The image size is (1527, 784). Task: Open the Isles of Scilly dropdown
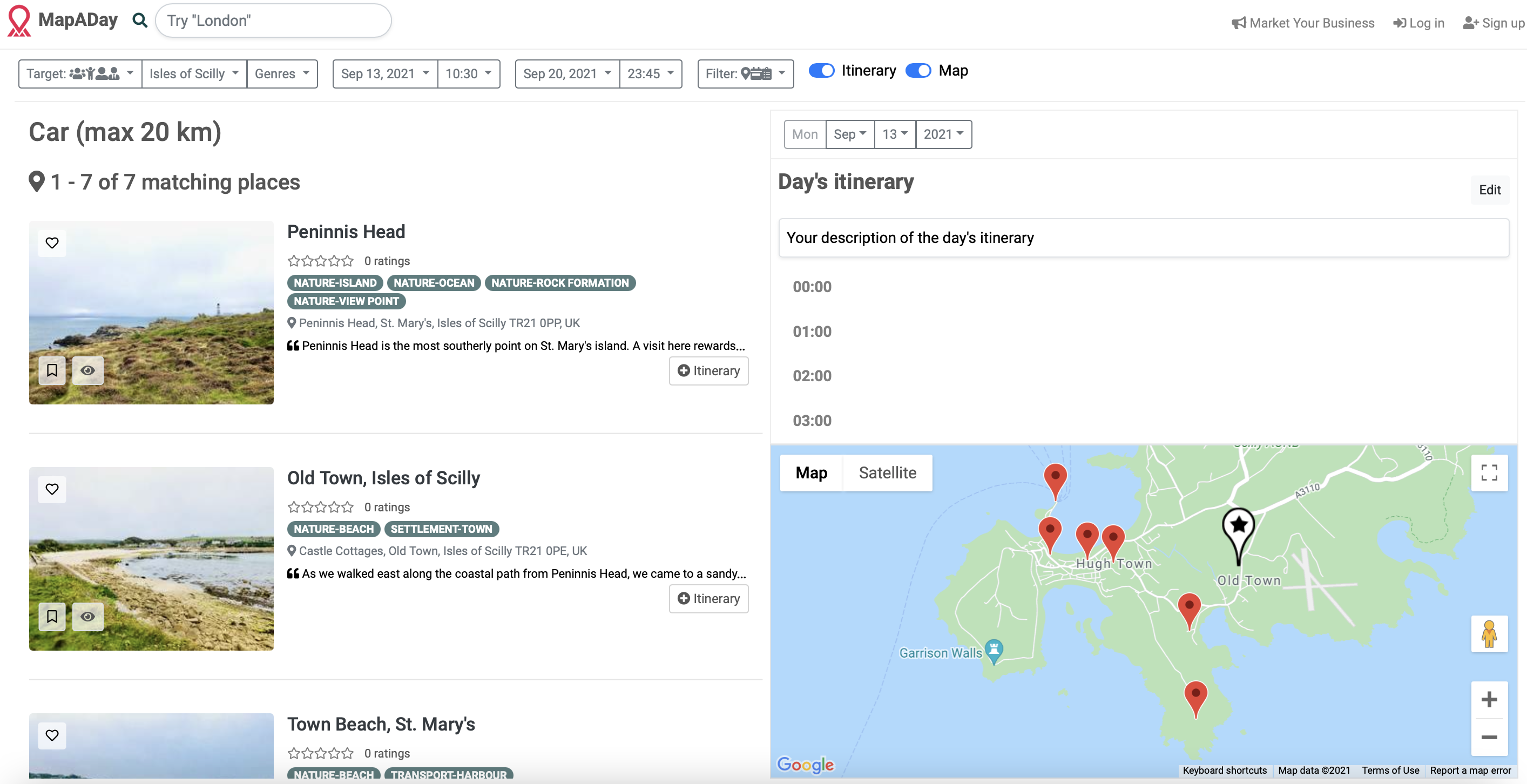[x=194, y=73]
